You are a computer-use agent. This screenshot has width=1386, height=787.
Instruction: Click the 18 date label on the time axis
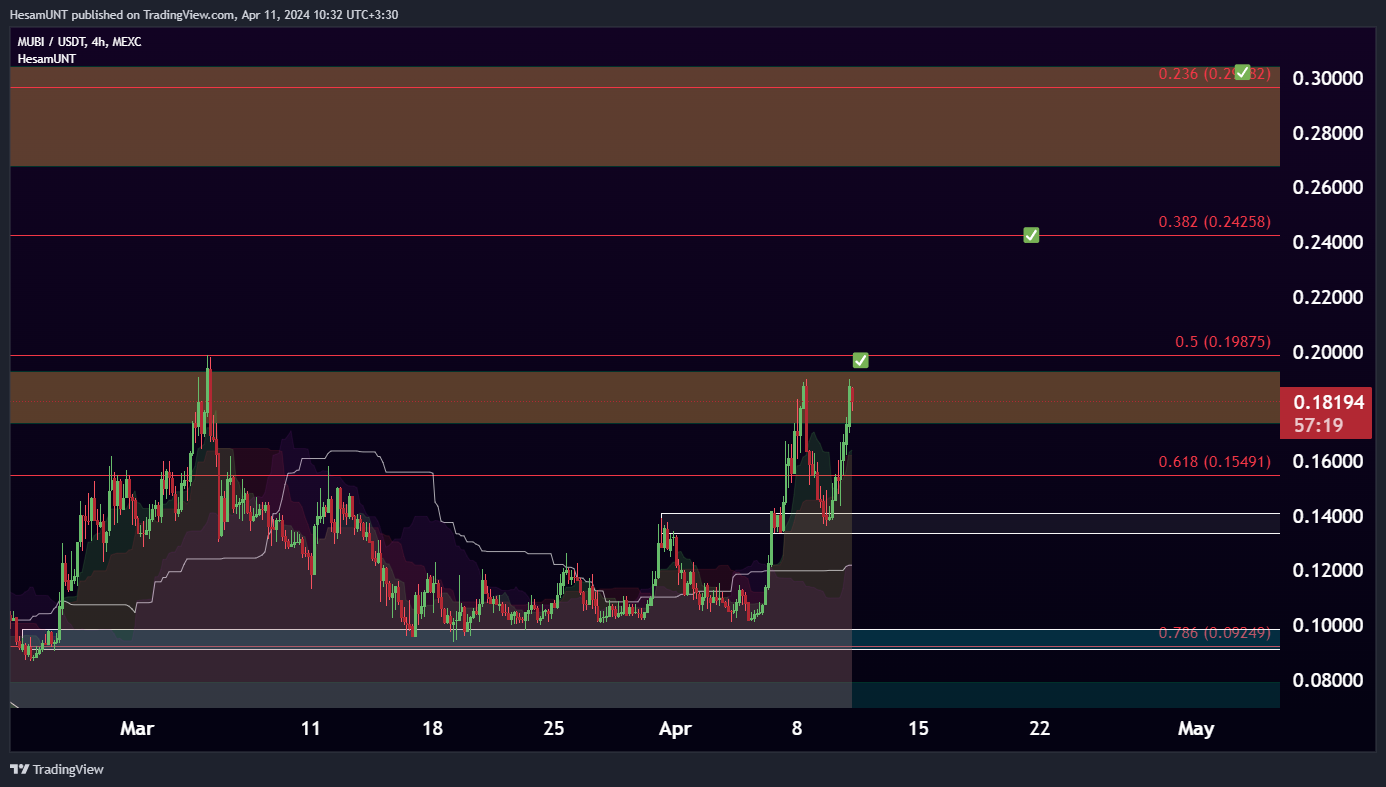point(432,729)
